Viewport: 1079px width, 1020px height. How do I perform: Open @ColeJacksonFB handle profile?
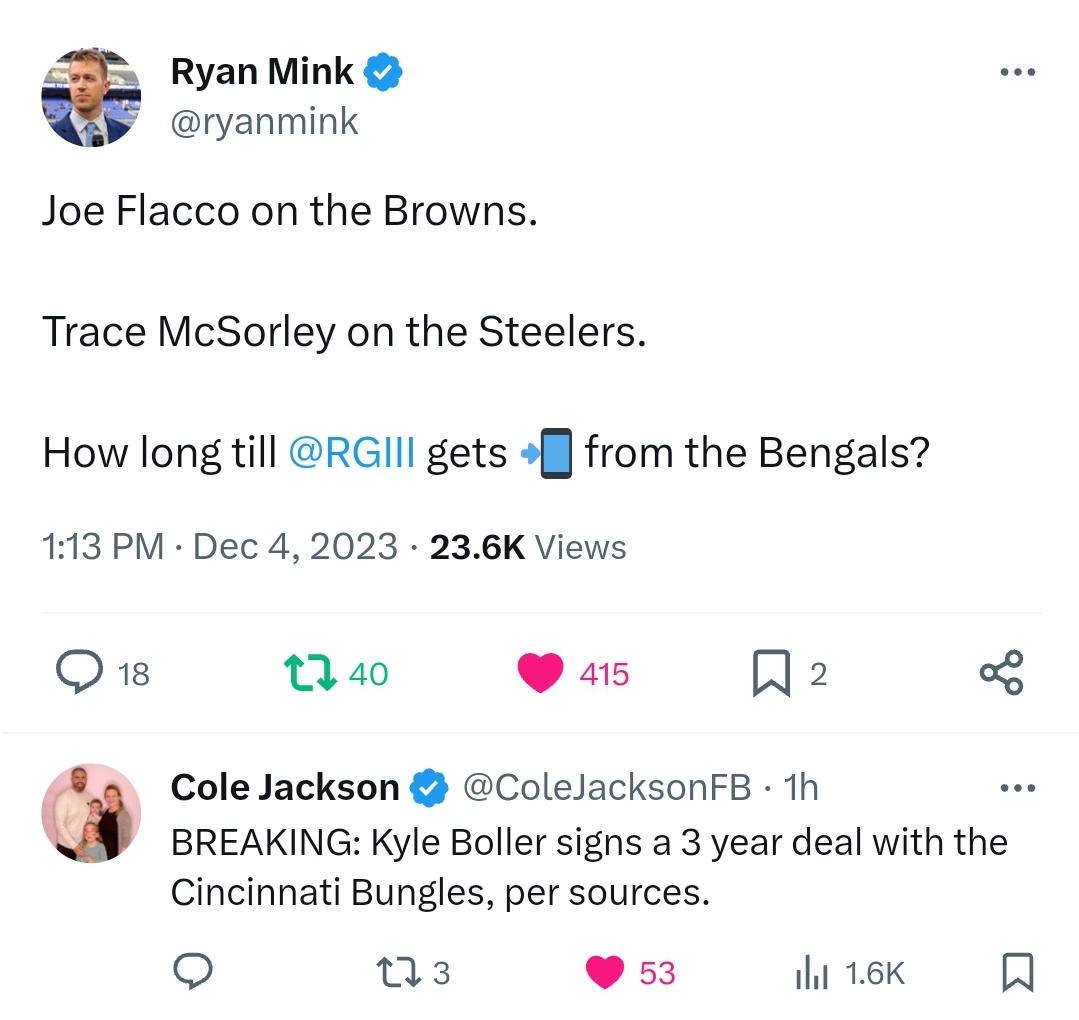tap(606, 787)
